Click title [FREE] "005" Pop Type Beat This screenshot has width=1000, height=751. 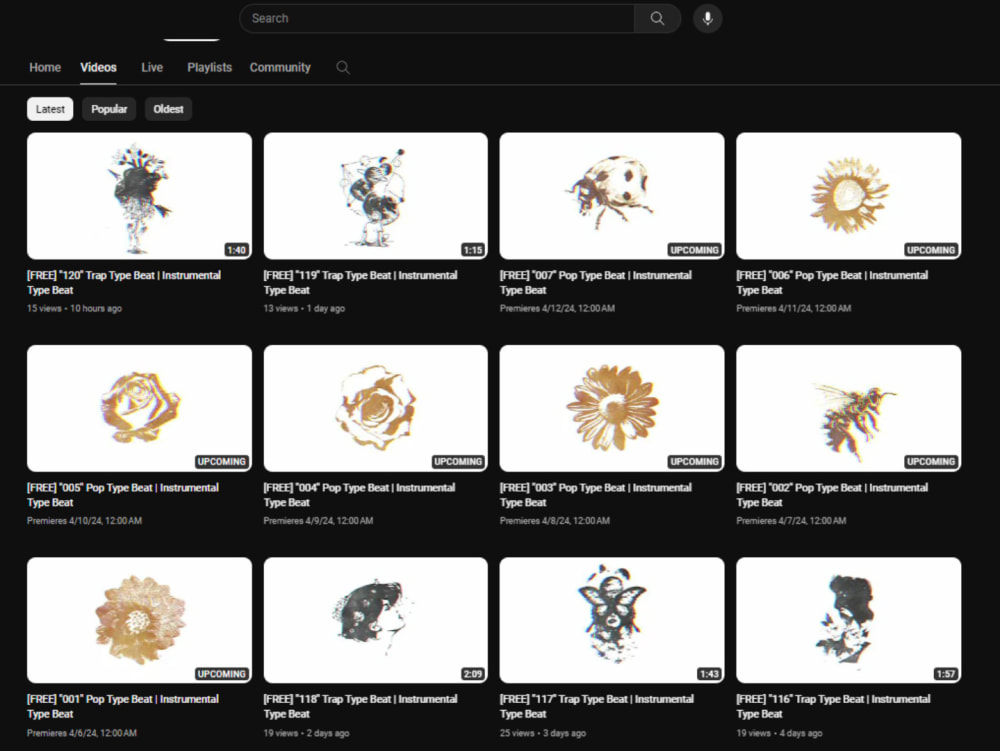[122, 495]
